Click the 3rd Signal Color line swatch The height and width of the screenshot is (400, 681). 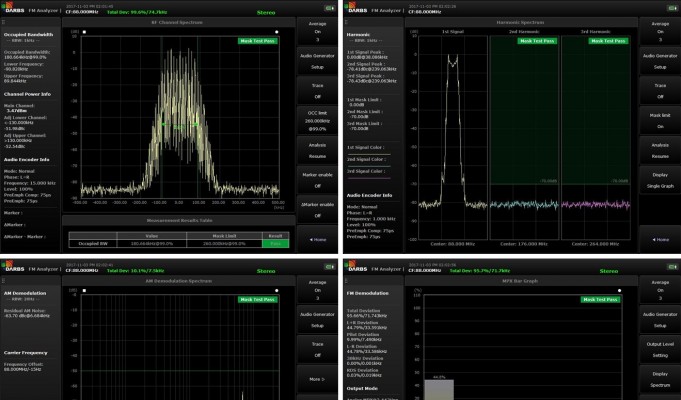pos(369,178)
